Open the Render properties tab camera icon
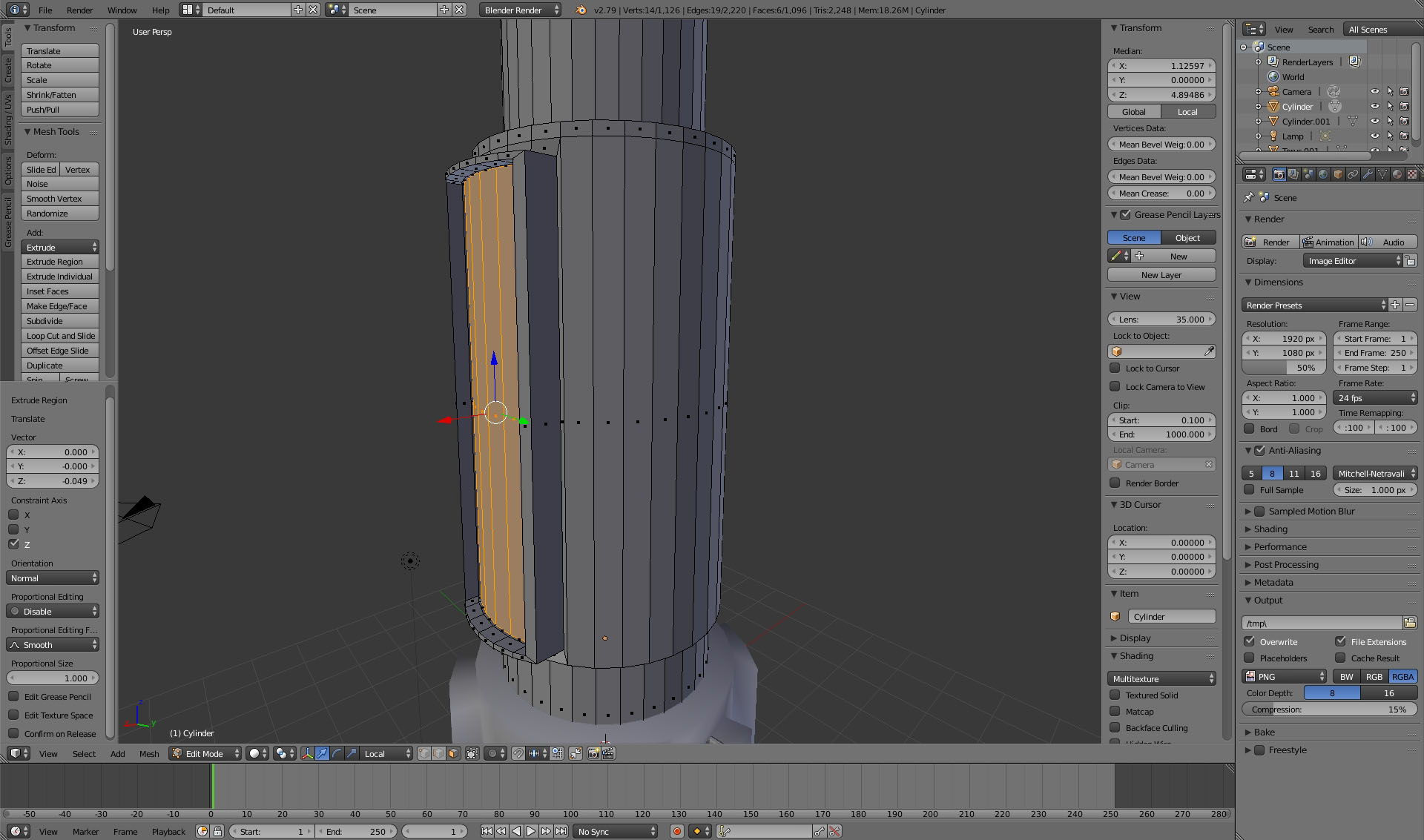Viewport: 1424px width, 840px height. tap(1279, 174)
